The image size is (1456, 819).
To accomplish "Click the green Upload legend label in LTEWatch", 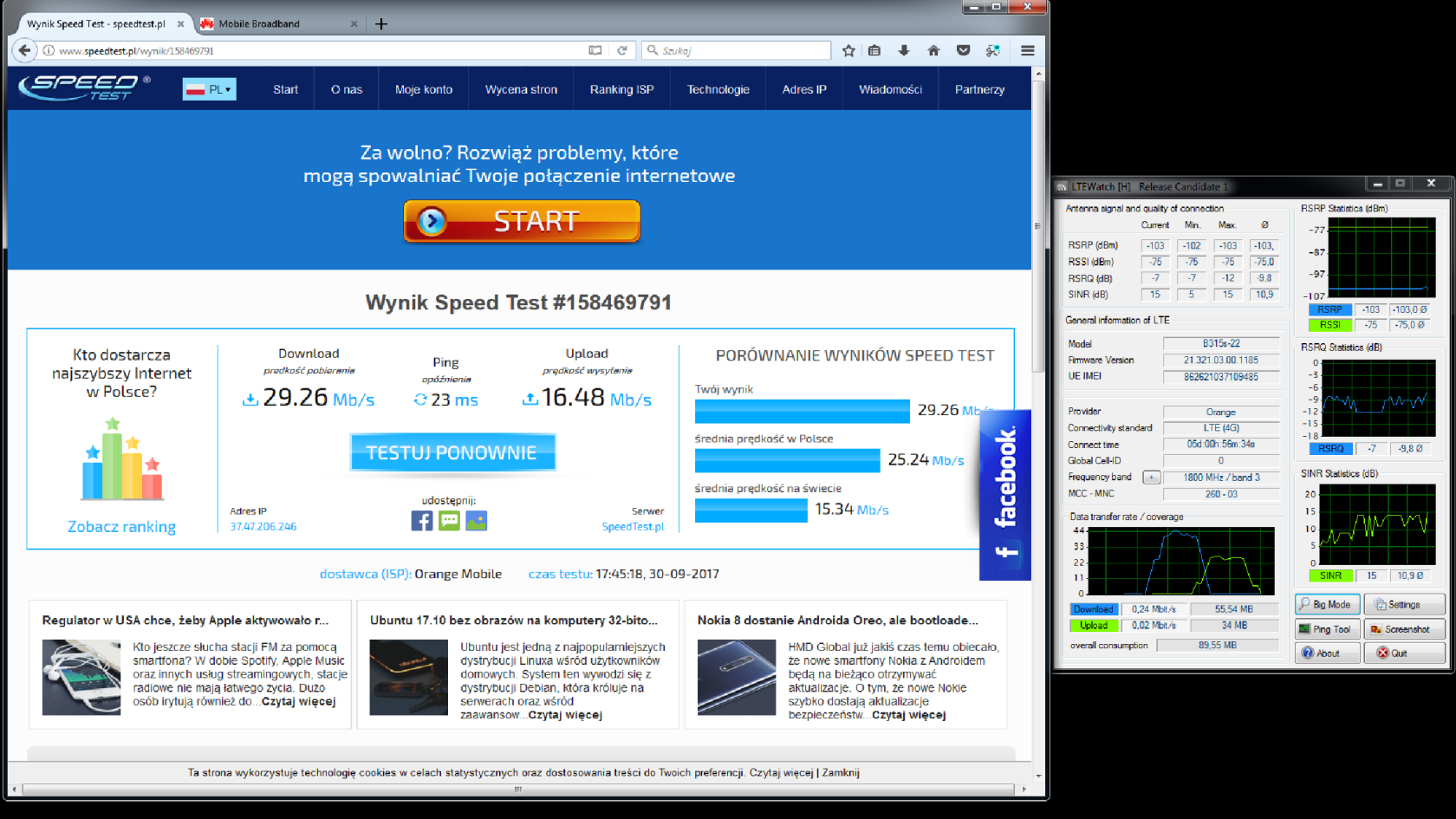I will (1094, 625).
